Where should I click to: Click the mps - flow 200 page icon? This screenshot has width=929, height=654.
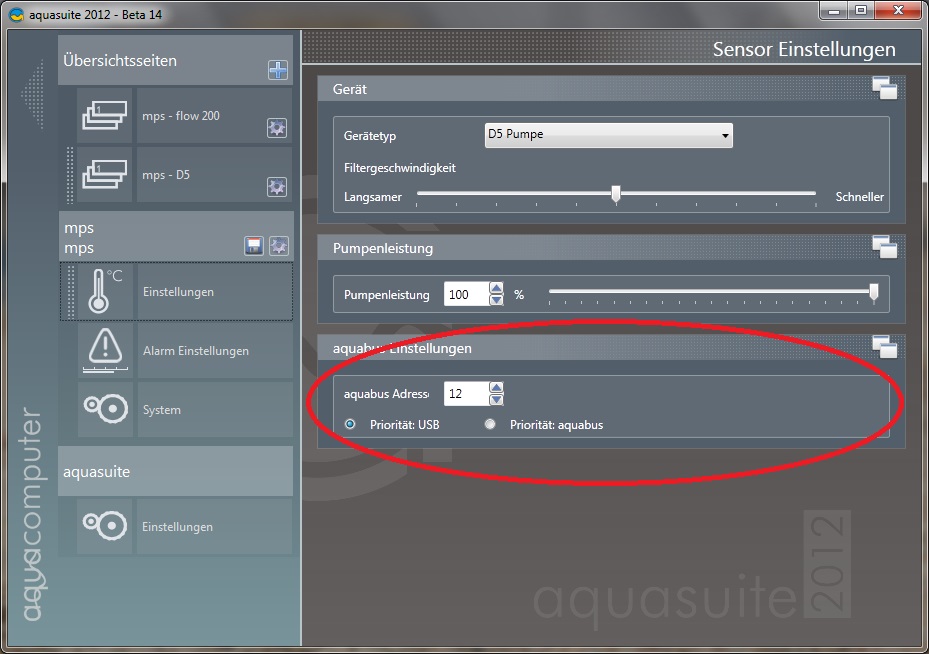click(x=105, y=115)
